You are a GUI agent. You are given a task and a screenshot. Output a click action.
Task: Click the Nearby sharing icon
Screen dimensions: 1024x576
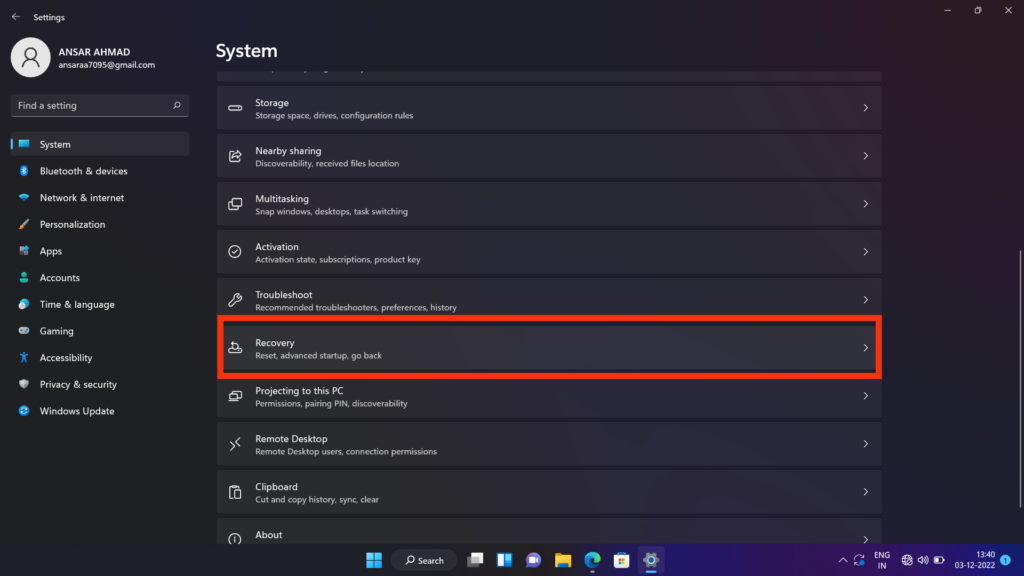(x=236, y=155)
